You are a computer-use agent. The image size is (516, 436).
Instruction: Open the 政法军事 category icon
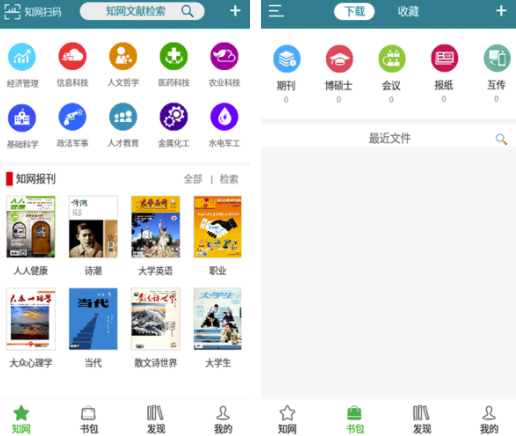tap(72, 117)
